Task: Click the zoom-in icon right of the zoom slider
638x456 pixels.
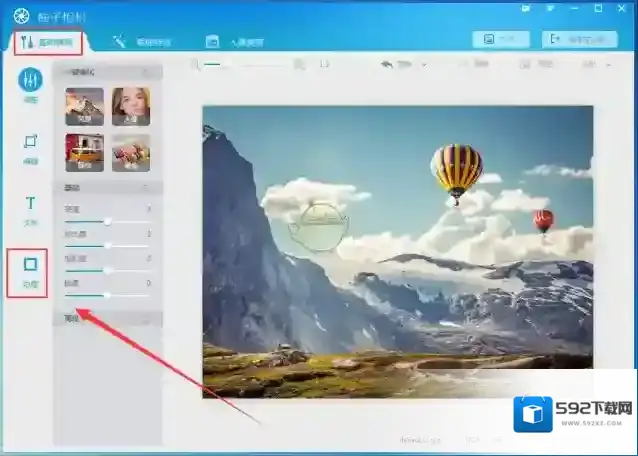Action: coord(299,64)
